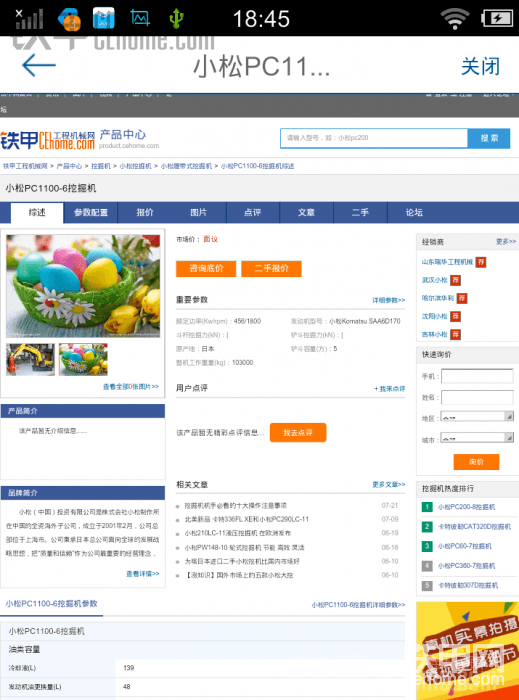Open ranked item 小松PC60-7挖掘机
The image size is (519, 700).
pyautogui.click(x=465, y=546)
